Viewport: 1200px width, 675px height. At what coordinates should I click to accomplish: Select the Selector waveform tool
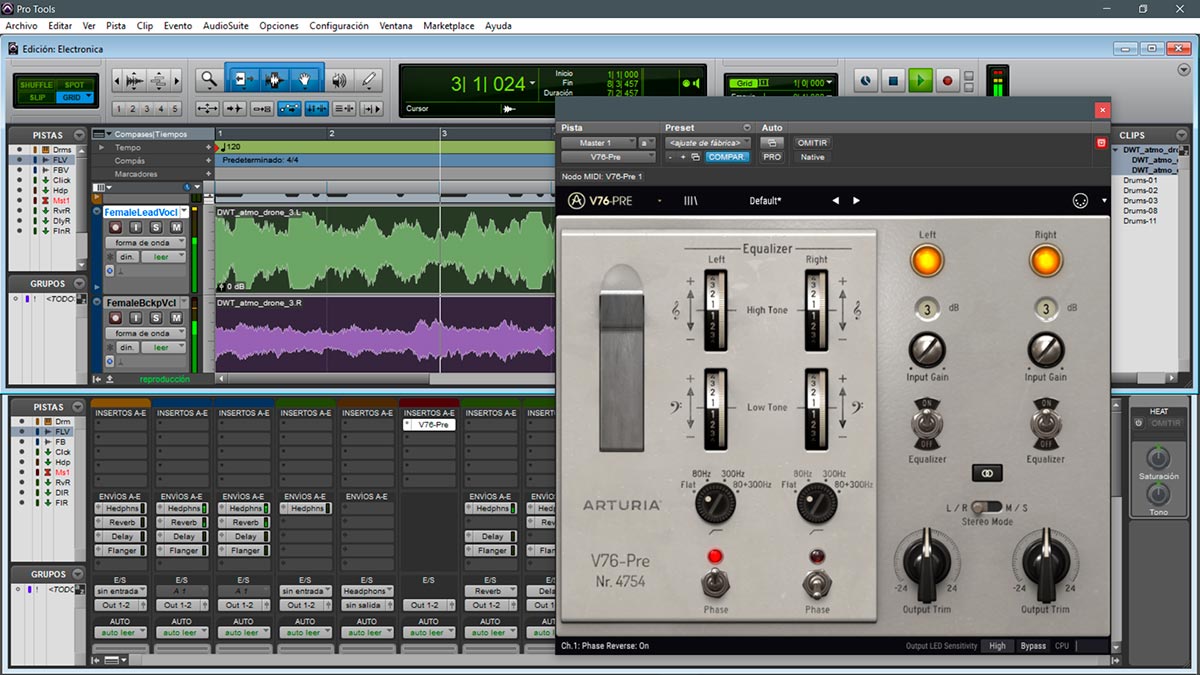coord(275,79)
